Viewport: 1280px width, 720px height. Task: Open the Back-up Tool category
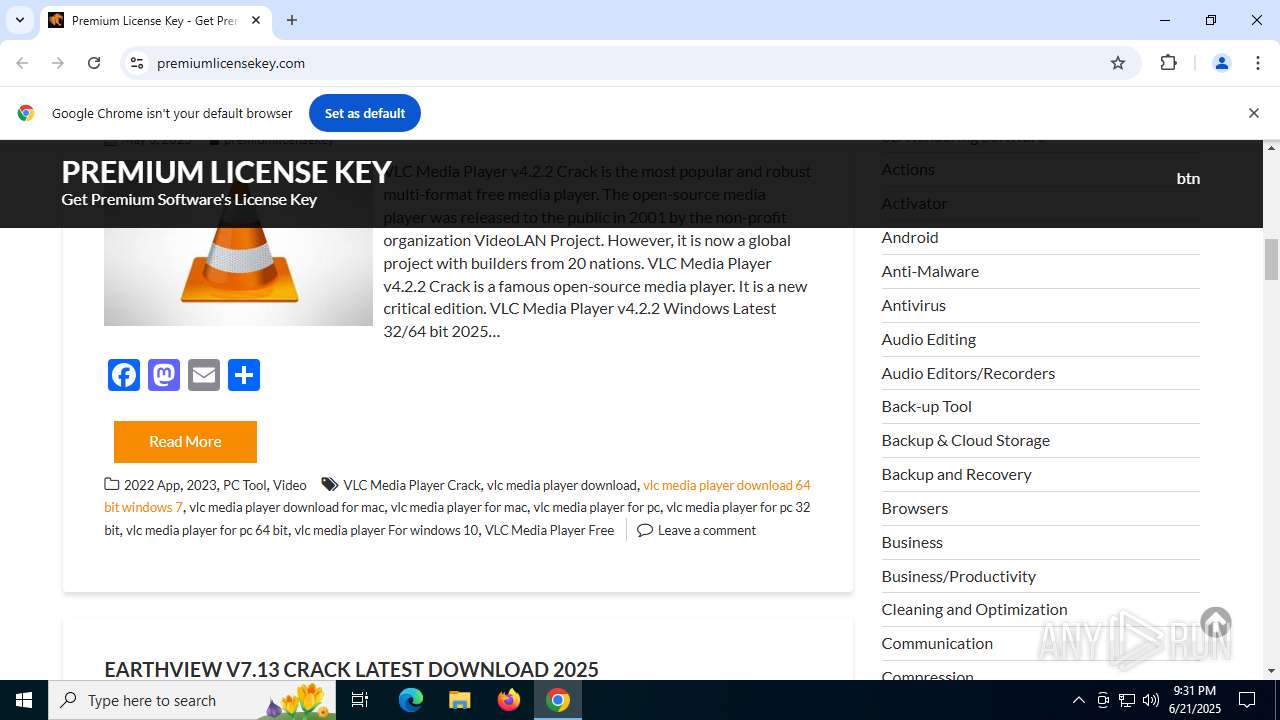(x=926, y=406)
